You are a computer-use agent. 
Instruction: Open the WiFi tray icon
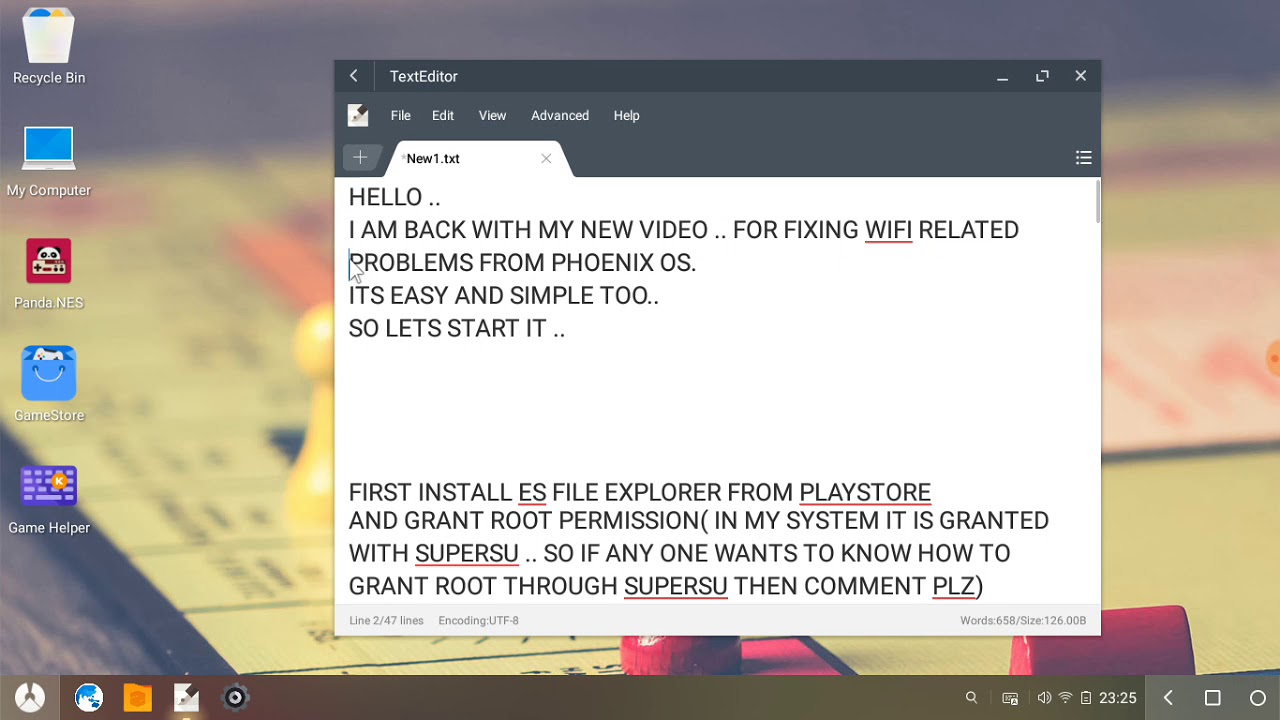(x=1065, y=698)
